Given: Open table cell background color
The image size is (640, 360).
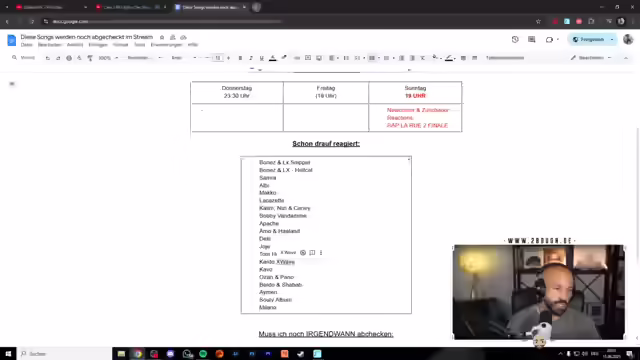Looking at the screenshot, I should coord(436,58).
